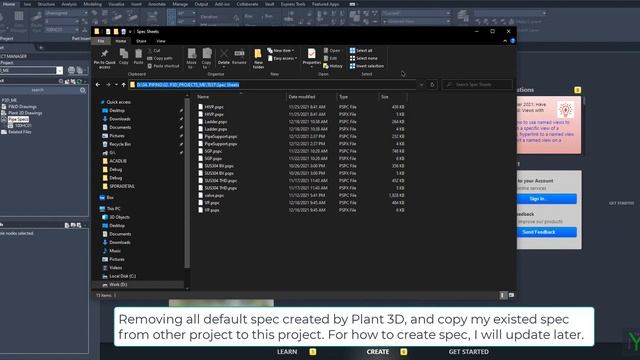Click the Sign In button
Viewport: 640px width, 360px height.
pos(547,199)
